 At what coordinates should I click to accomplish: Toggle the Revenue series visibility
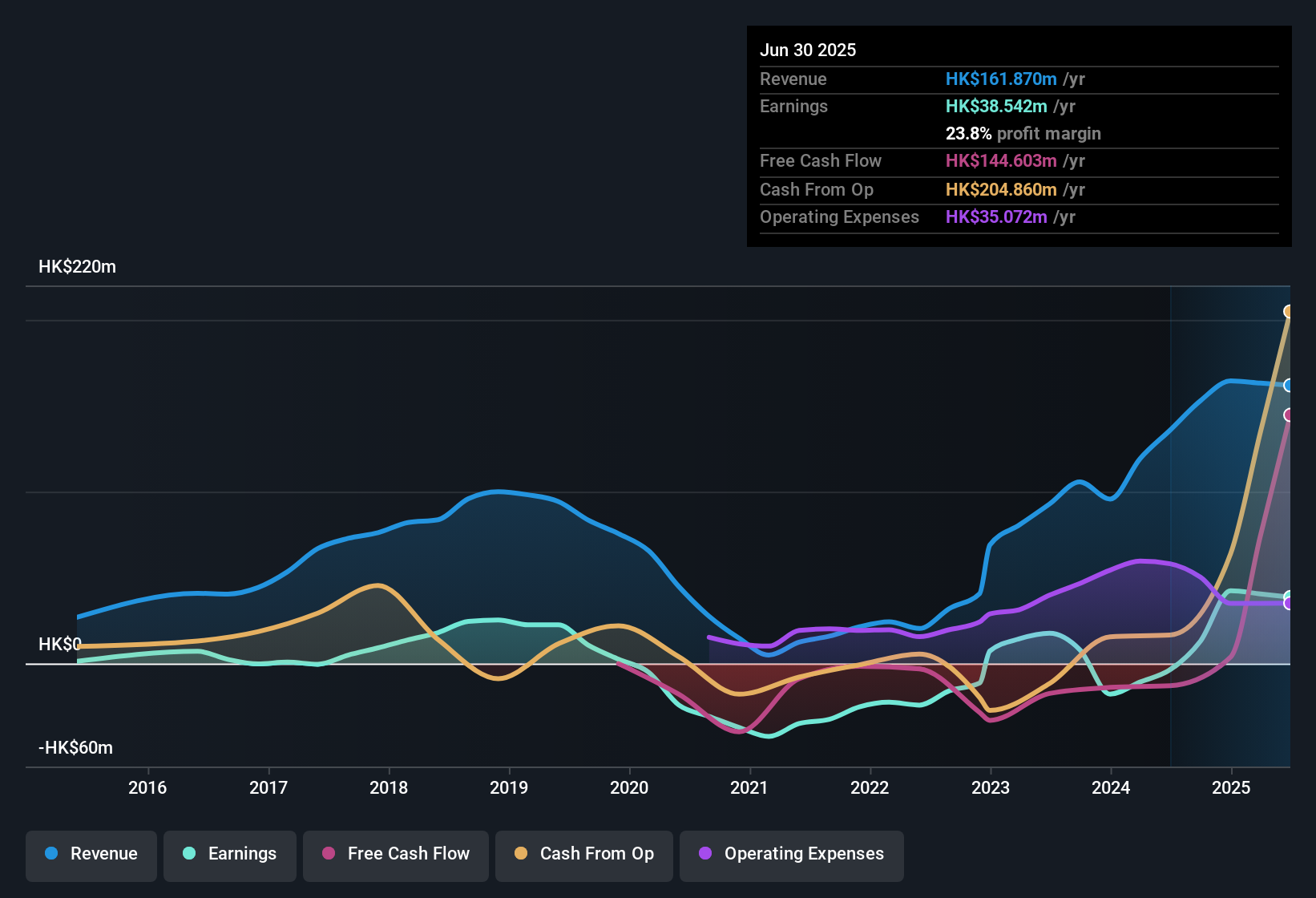tap(91, 854)
